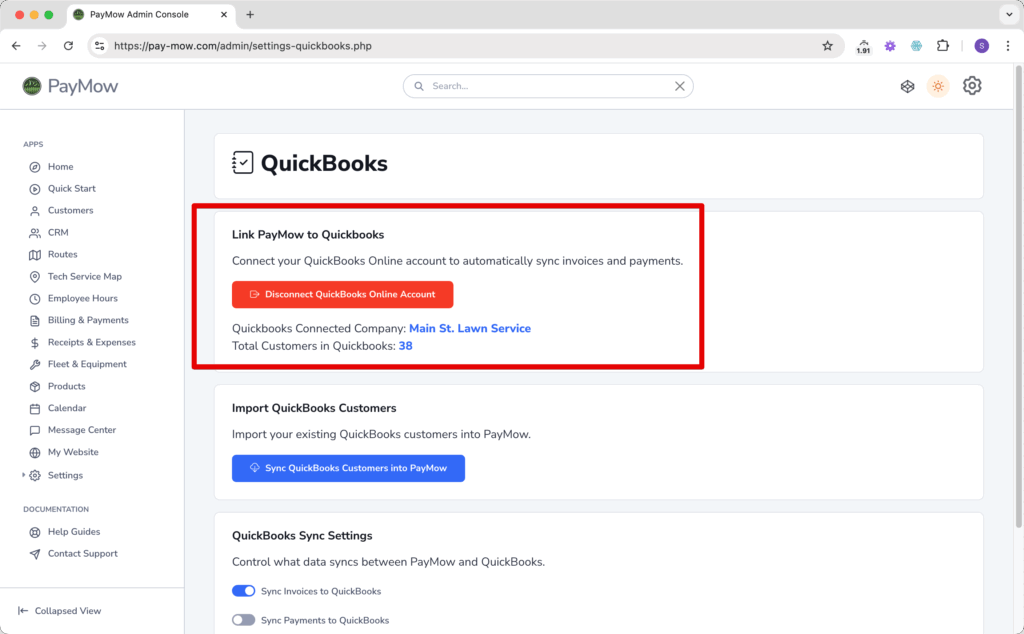The height and width of the screenshot is (634, 1024).
Task: Collapse sidebar using Collapsed View
Action: [59, 611]
